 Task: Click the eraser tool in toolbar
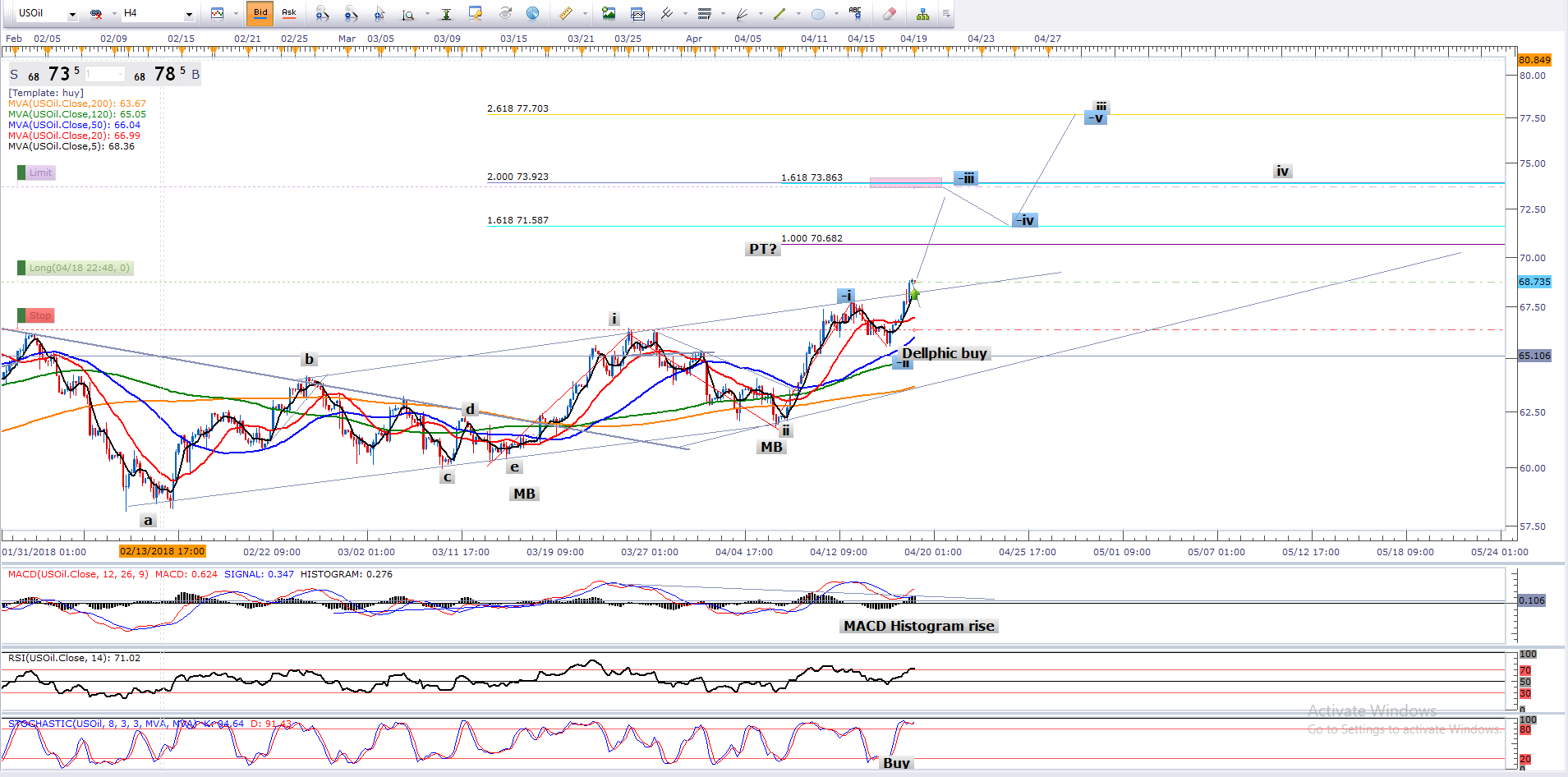[x=889, y=13]
